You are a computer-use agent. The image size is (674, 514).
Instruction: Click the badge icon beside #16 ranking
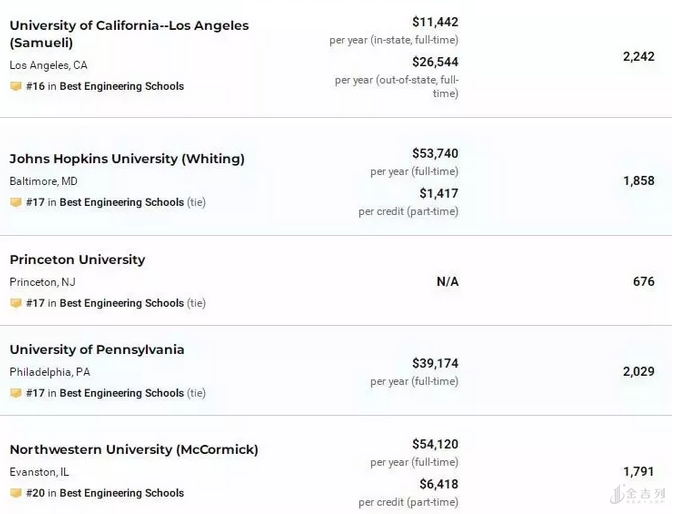click(x=16, y=87)
